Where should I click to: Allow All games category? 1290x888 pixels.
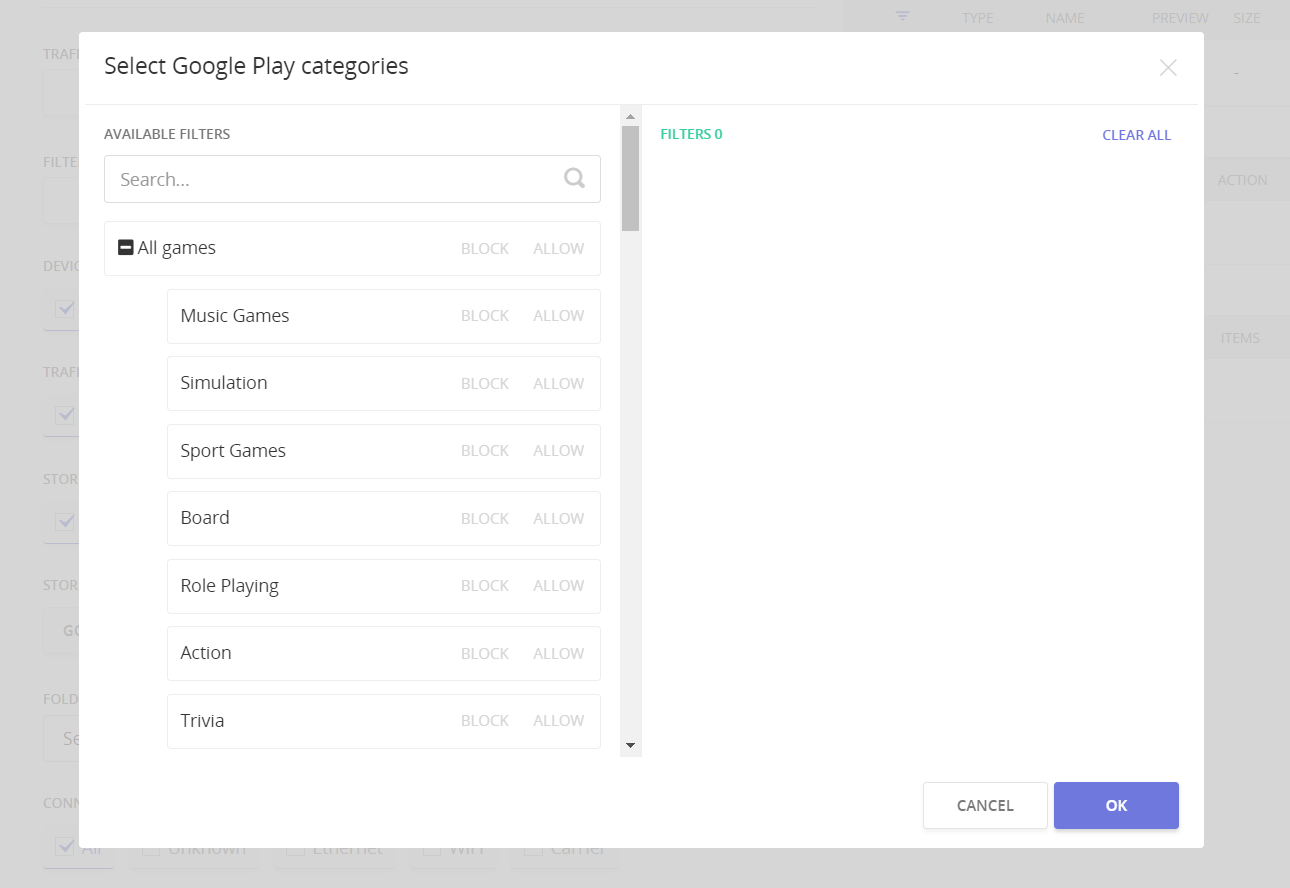(558, 249)
